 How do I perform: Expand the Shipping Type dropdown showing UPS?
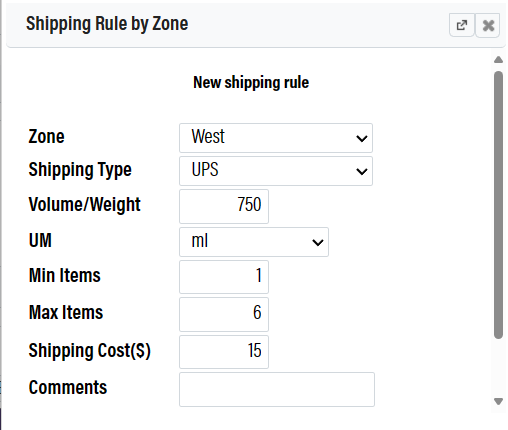(276, 171)
